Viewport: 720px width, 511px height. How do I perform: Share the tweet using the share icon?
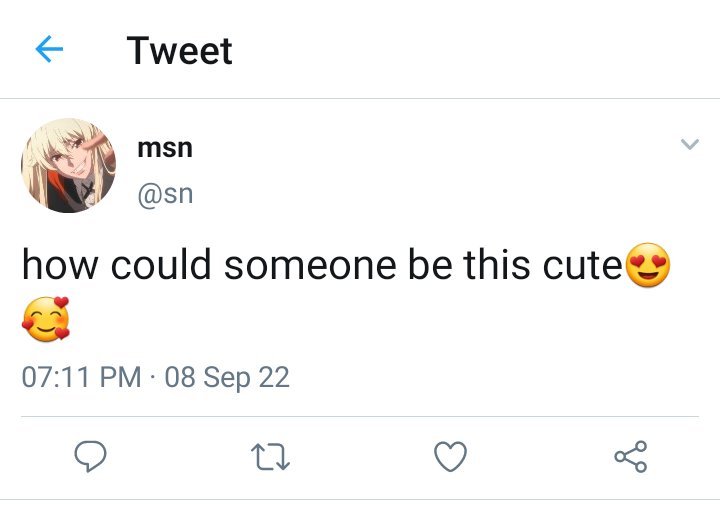[631, 456]
